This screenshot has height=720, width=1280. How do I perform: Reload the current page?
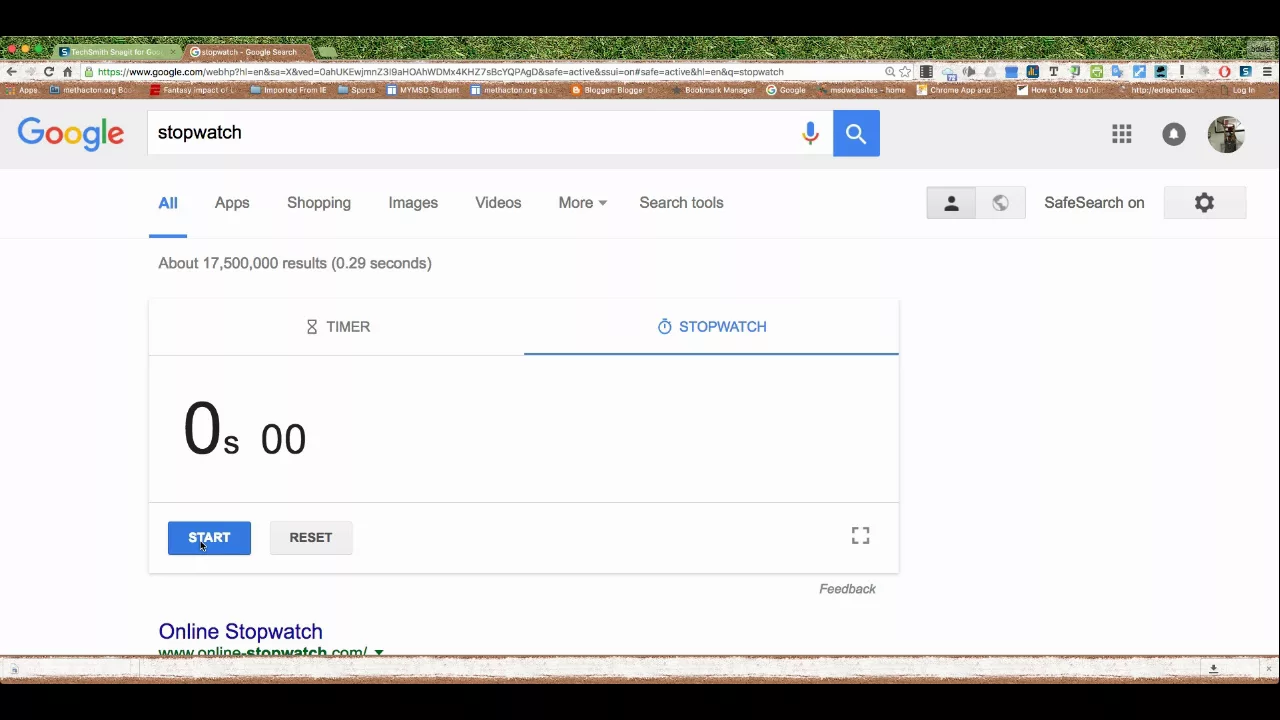[48, 72]
